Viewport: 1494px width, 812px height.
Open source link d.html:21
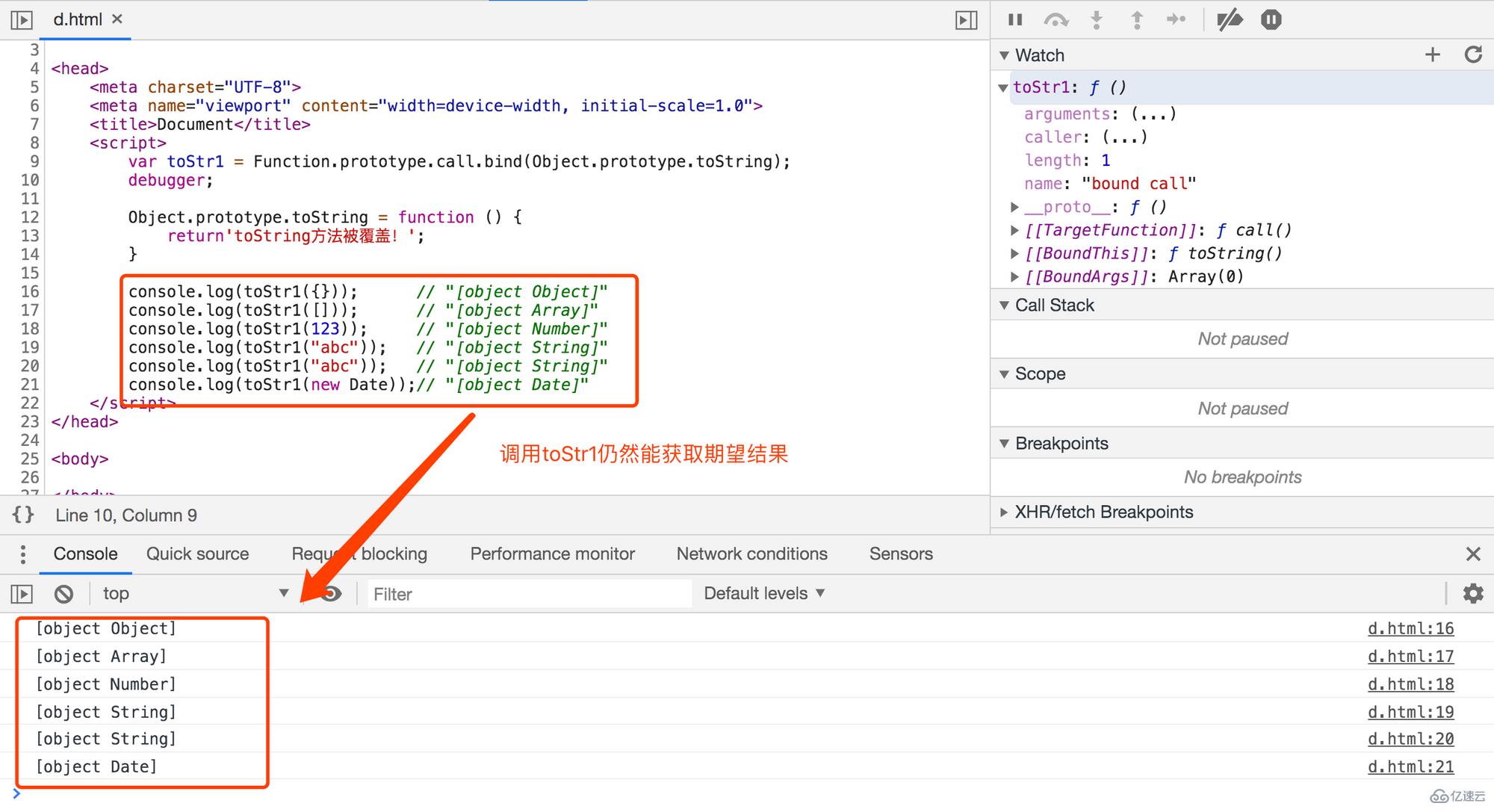click(1410, 766)
